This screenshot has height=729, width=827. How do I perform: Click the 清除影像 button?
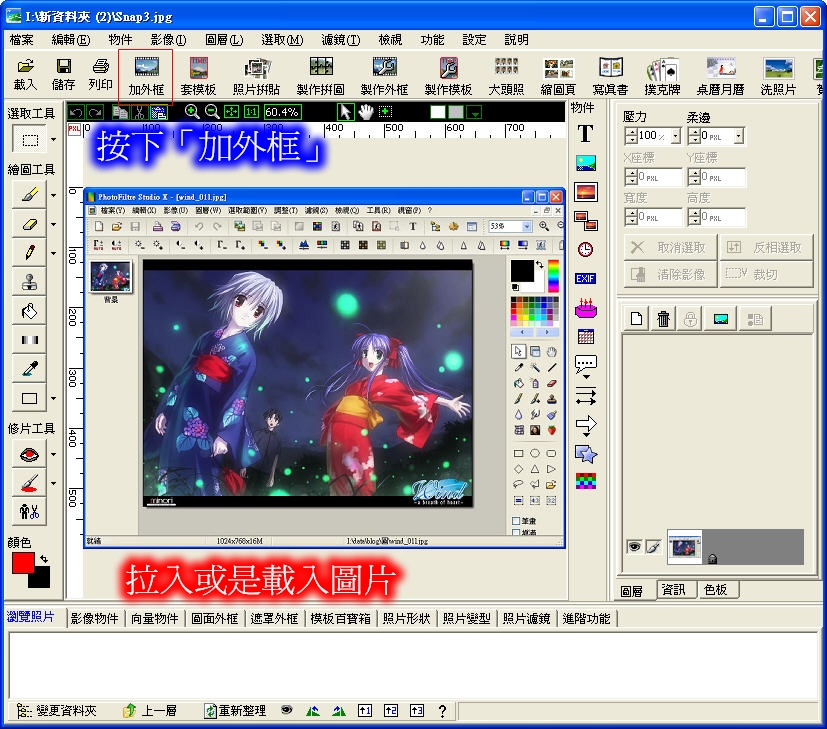pyautogui.click(x=670, y=274)
